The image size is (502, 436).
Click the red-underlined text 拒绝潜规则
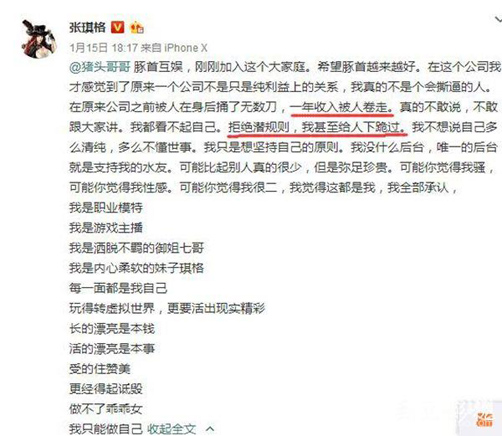(x=259, y=127)
